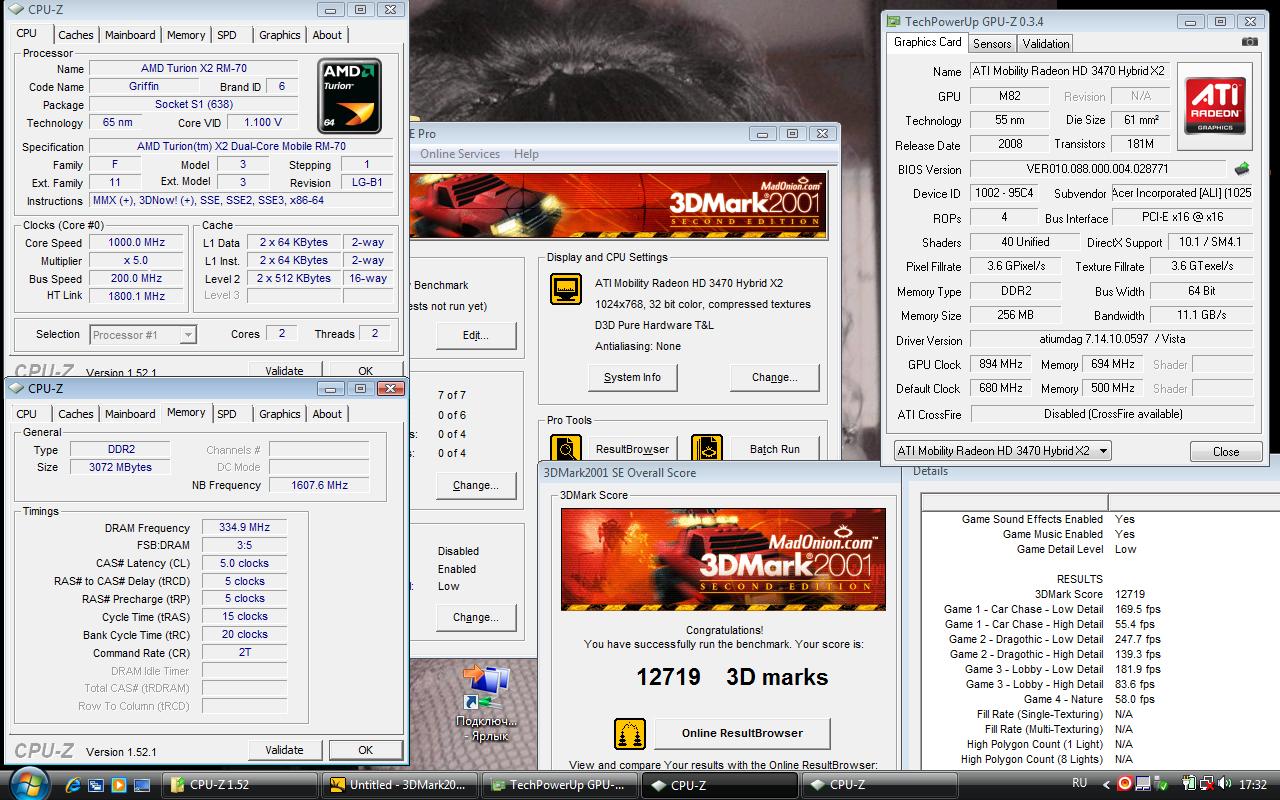Image resolution: width=1280 pixels, height=800 pixels.
Task: Show hidden tray icons arrow
Action: (x=1106, y=785)
